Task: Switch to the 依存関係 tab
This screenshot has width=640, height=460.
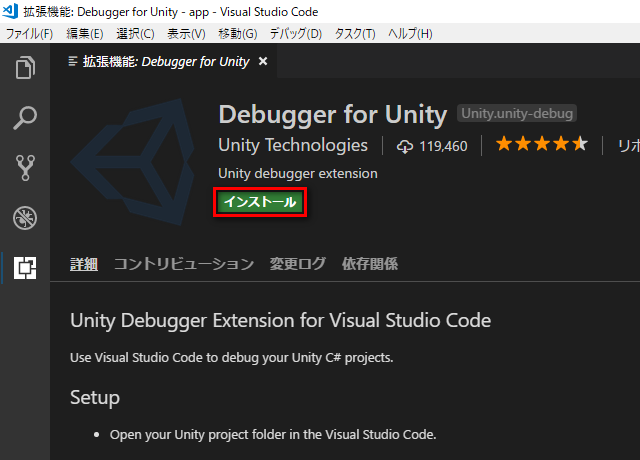Action: pos(370,264)
